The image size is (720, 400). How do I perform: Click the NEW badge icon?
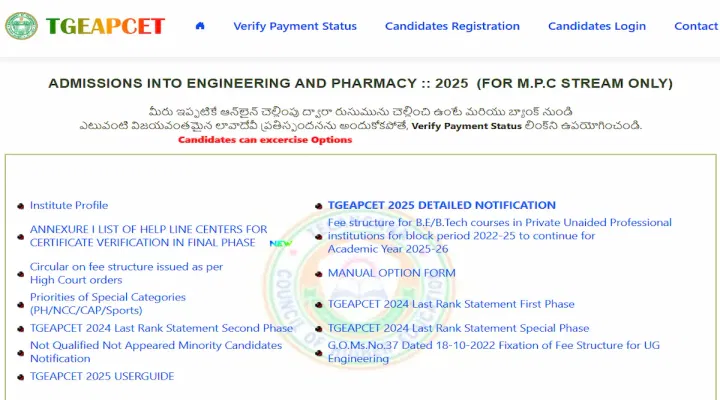coord(281,243)
